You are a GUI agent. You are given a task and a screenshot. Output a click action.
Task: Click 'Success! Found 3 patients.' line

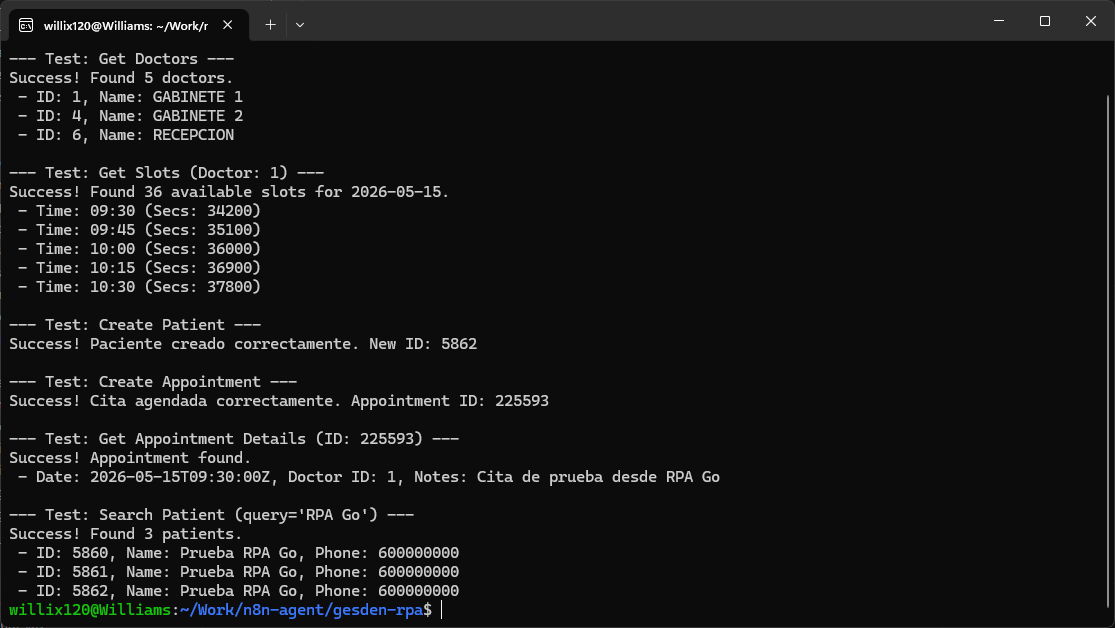[x=126, y=534]
